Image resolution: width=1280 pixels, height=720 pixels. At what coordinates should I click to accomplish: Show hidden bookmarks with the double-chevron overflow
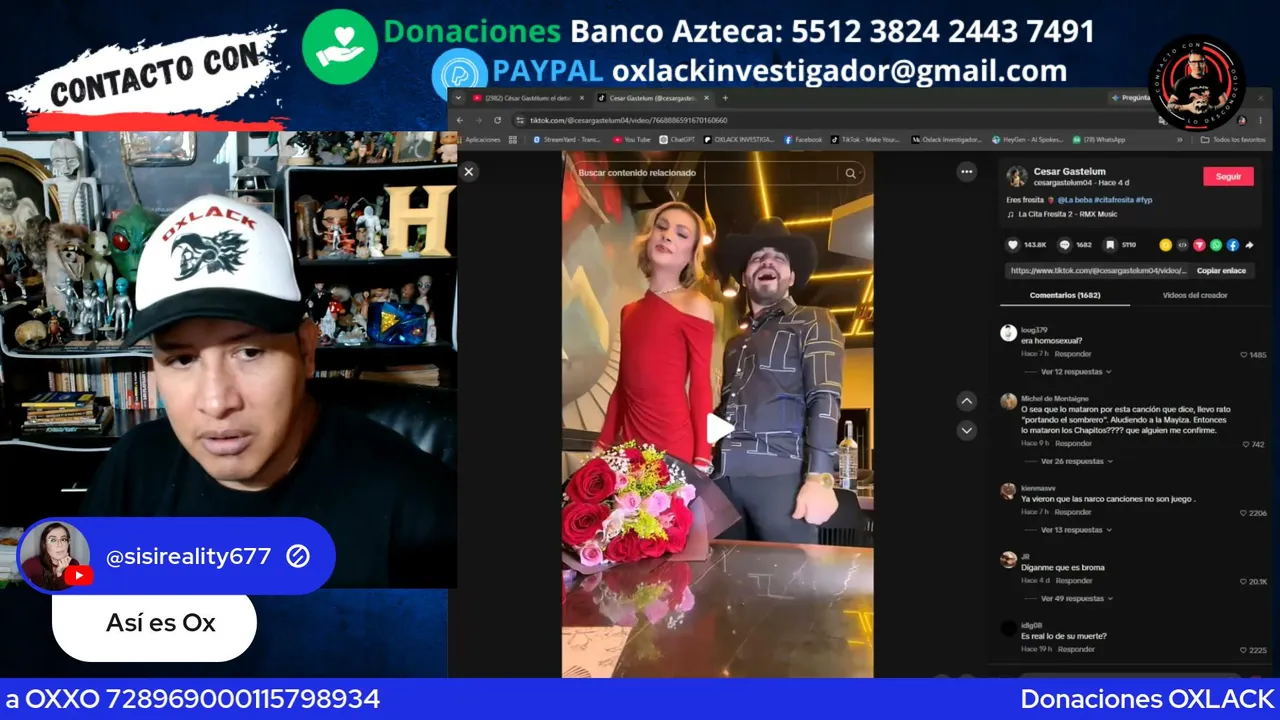1179,140
